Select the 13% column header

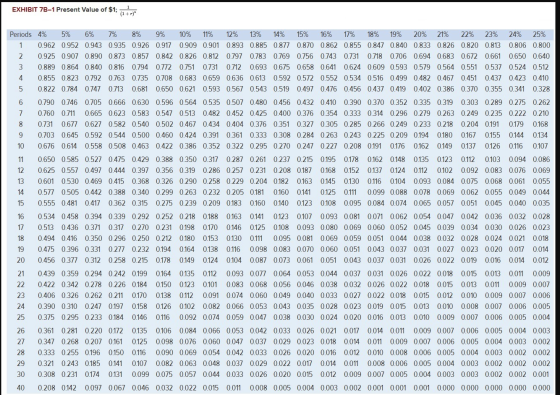[x=256, y=35]
